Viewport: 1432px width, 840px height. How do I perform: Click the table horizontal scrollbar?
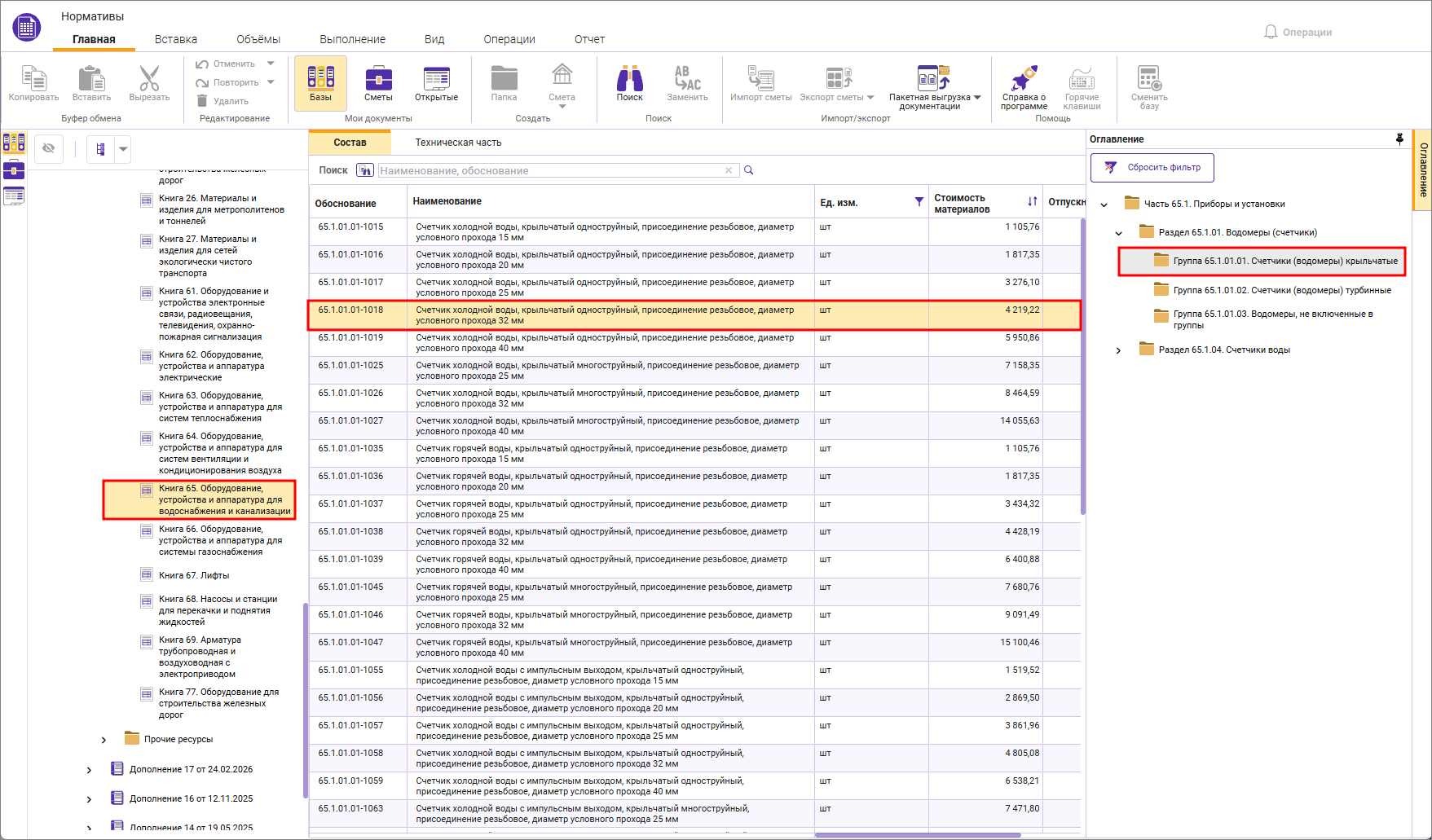(x=918, y=834)
